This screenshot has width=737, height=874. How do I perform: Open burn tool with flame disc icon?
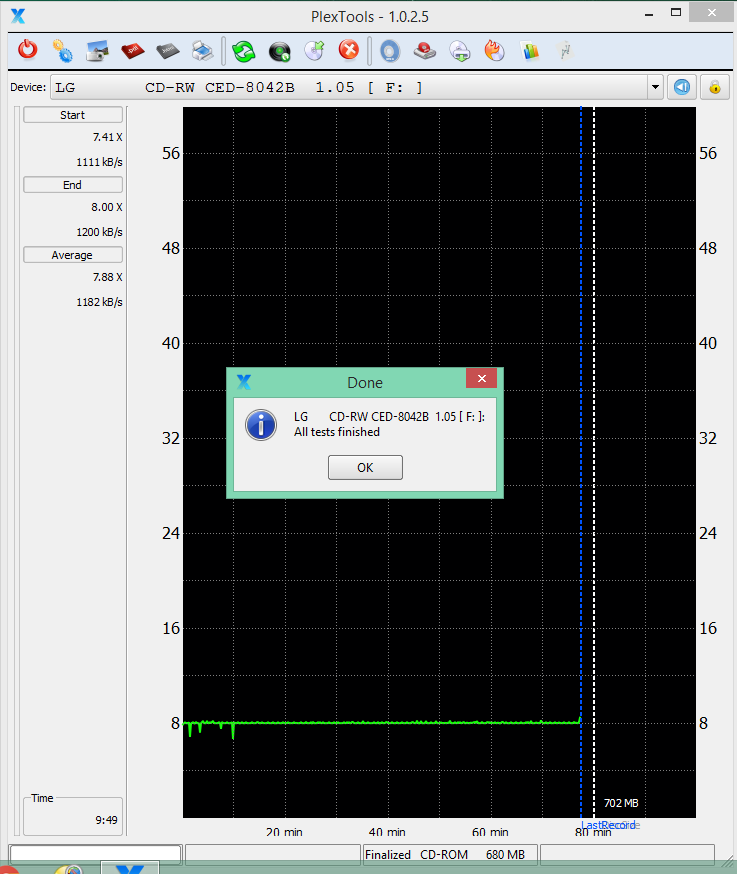494,51
